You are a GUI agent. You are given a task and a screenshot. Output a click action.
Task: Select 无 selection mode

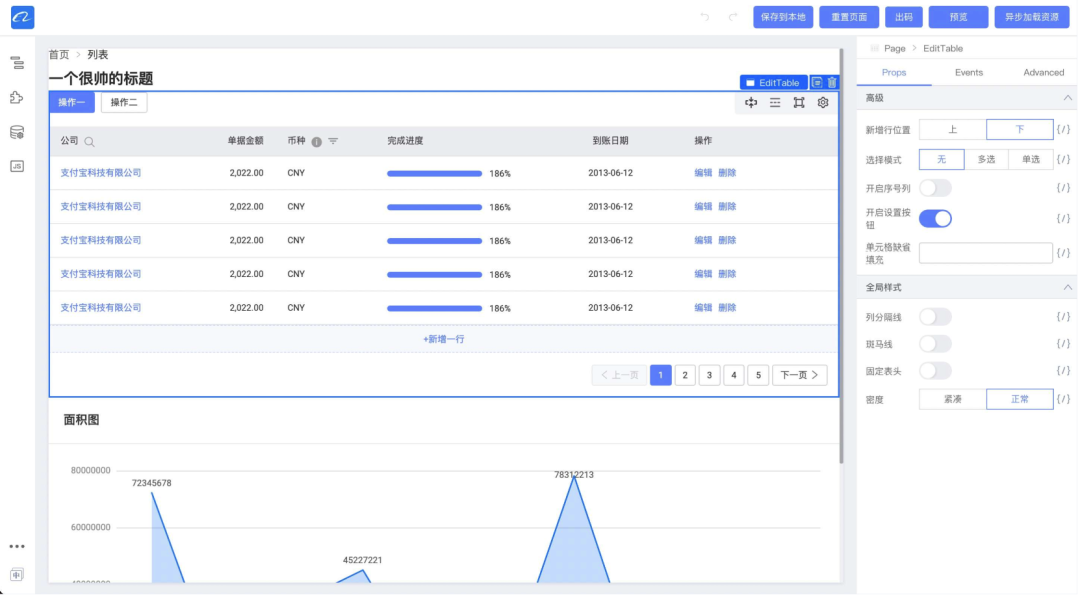click(942, 159)
